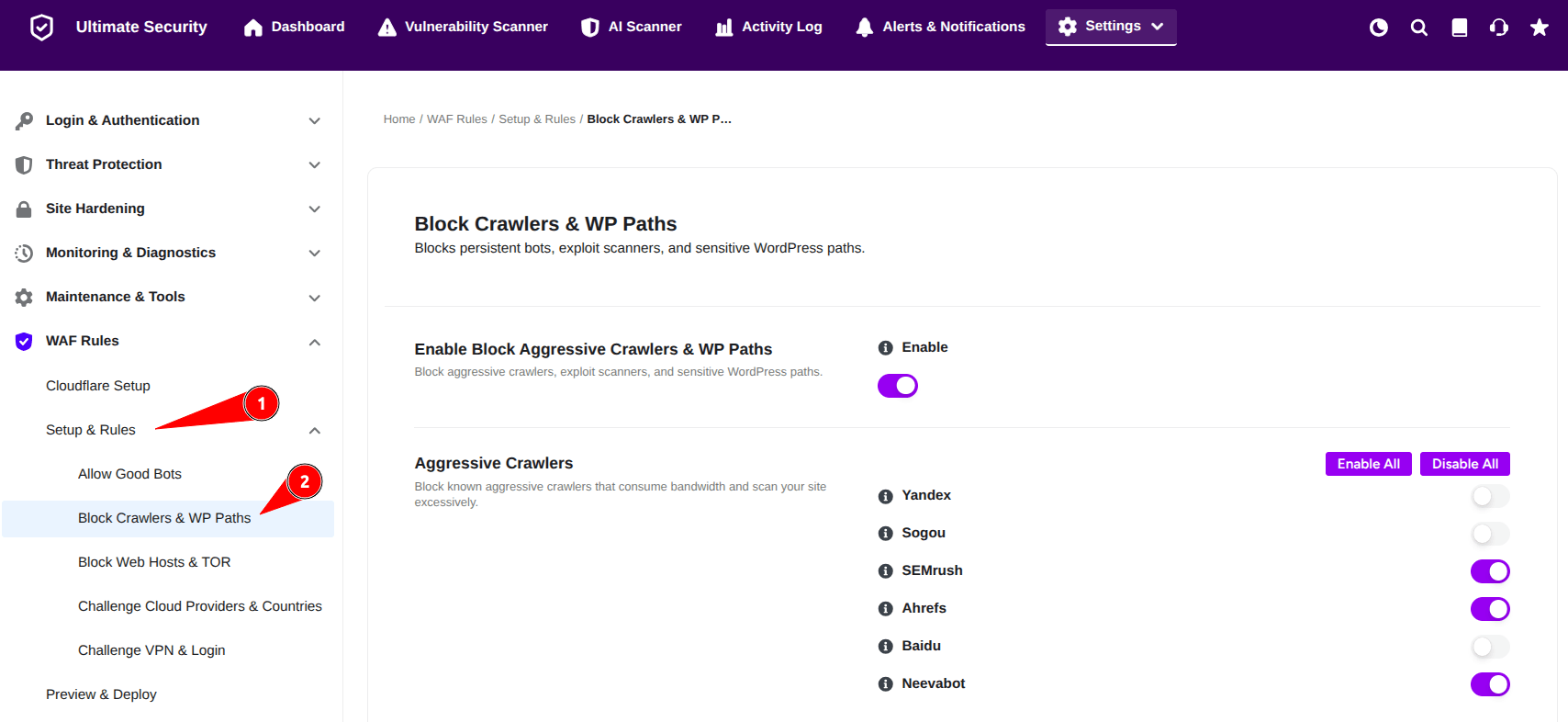Click the Block Crawlers & WP Paths heading
1568x722 pixels.
coord(545,224)
